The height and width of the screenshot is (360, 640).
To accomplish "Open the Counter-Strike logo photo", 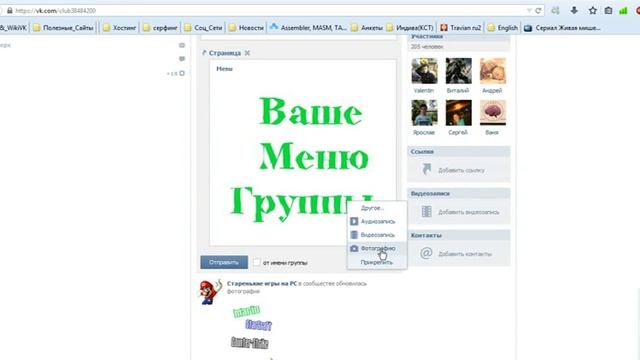I will coord(250,343).
